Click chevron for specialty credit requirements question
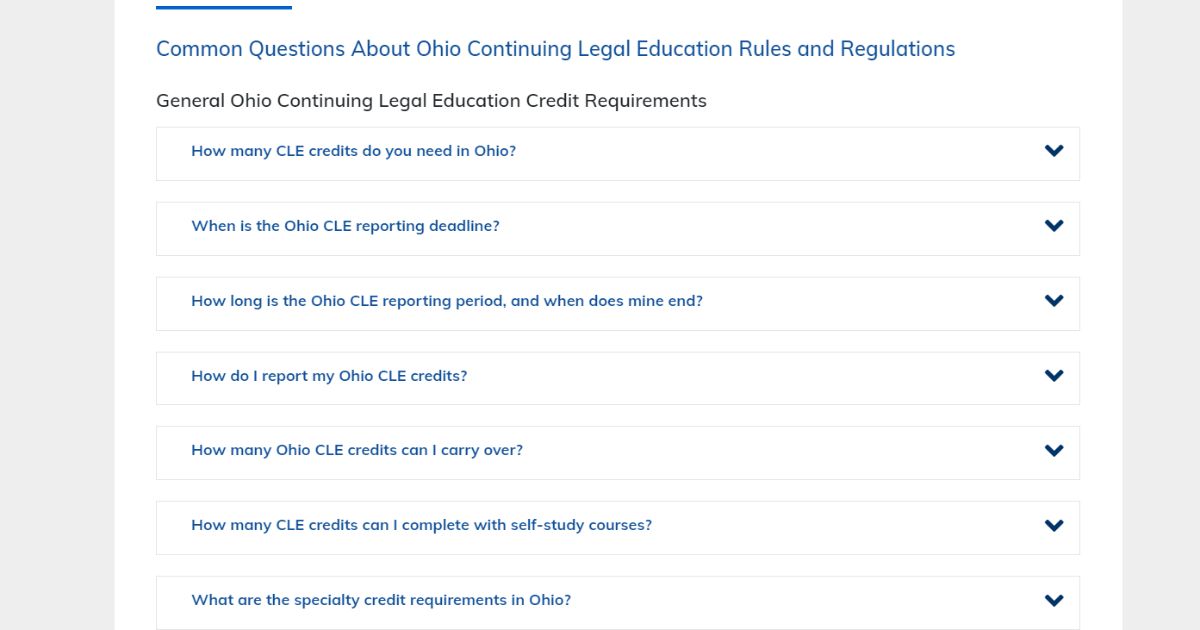This screenshot has height=630, width=1200. [x=1054, y=601]
